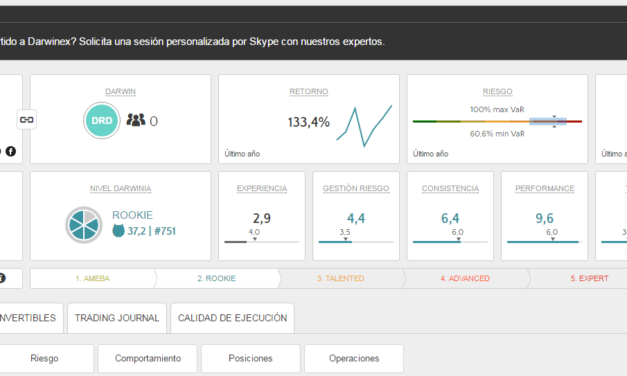Select the 2. ROOKIE level step
Screen dimensions: 627x376
point(216,278)
